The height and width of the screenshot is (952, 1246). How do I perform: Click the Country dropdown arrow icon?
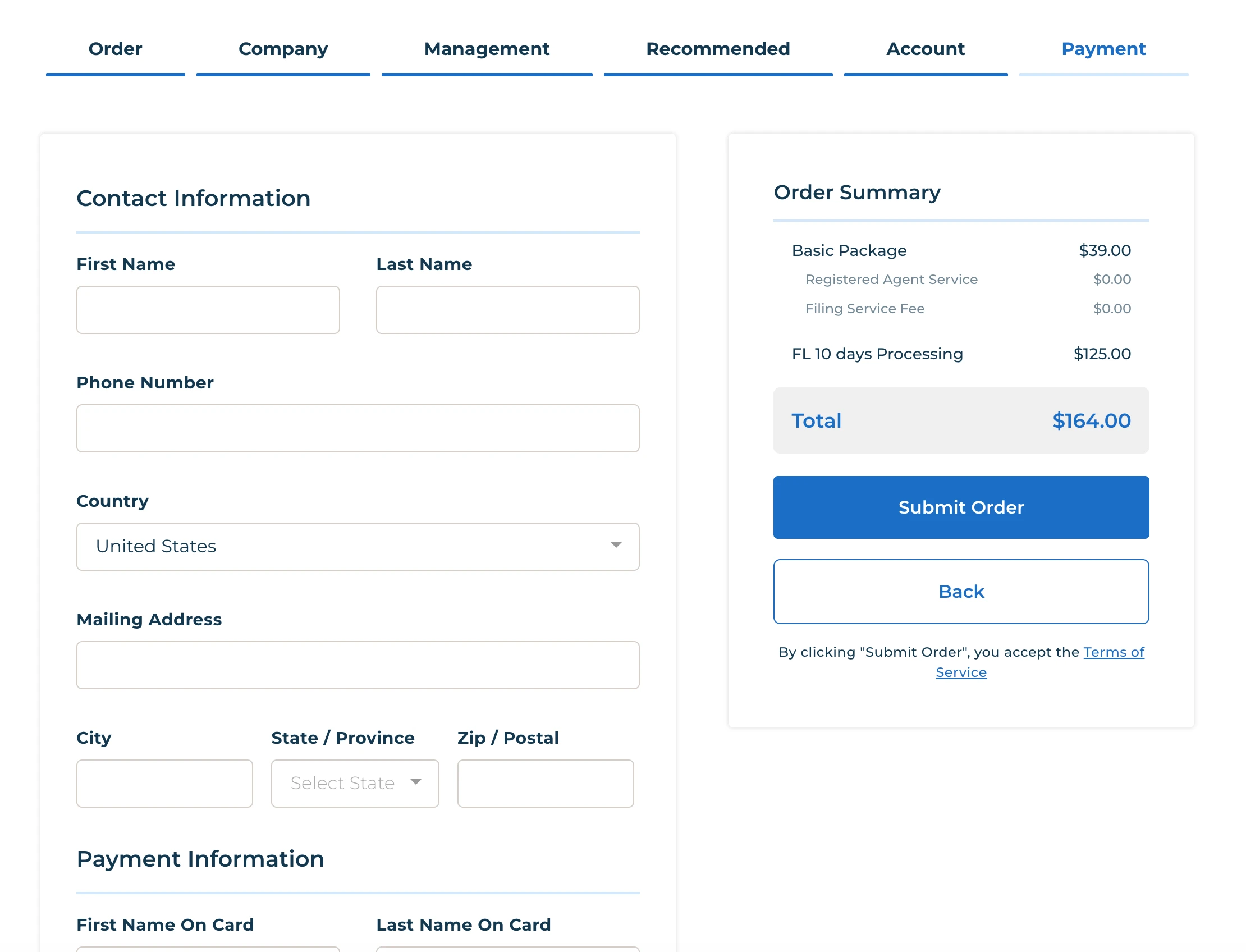615,545
